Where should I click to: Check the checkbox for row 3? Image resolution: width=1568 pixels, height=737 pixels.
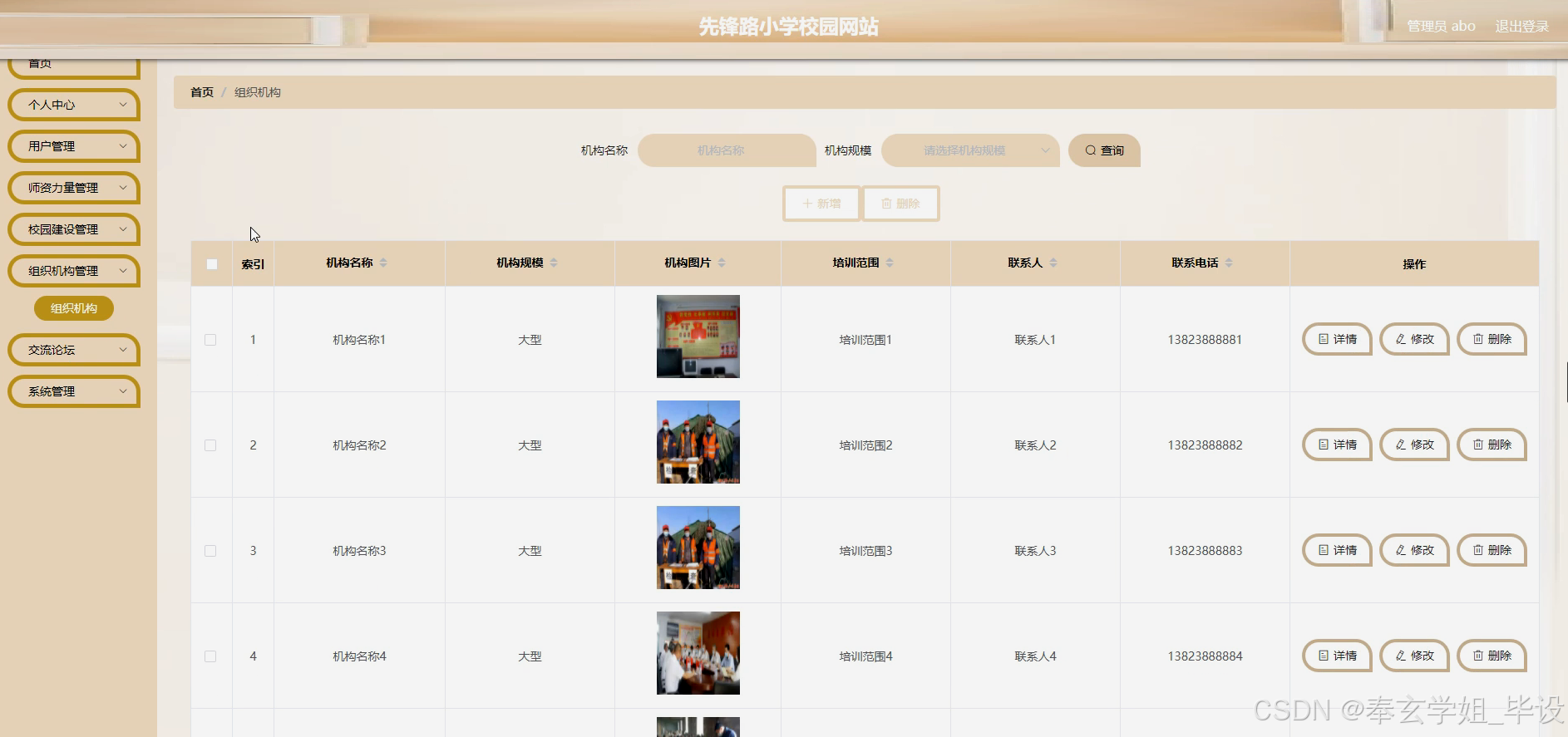(x=210, y=551)
